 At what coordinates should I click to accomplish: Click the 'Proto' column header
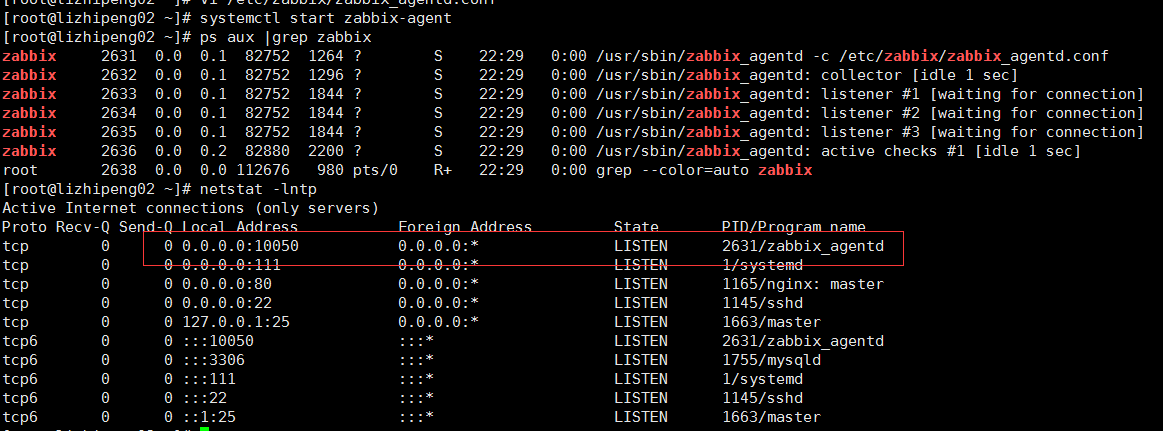24,226
